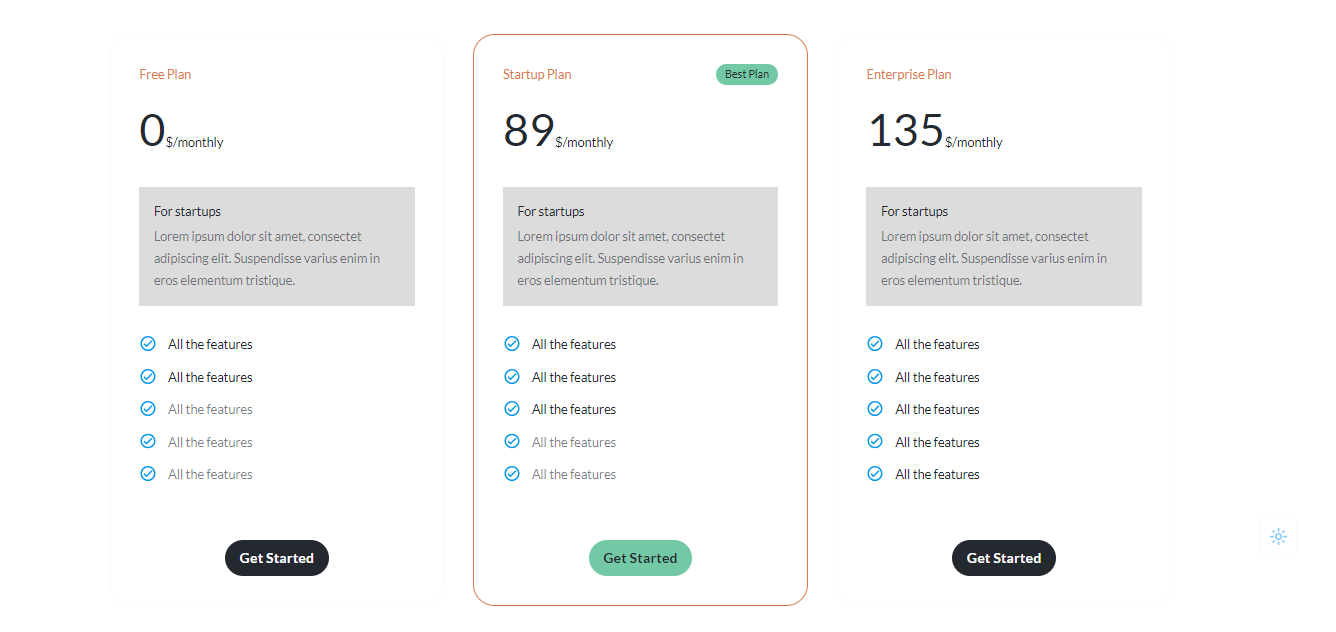This screenshot has width=1336, height=632.
Task: Click the first check icon in Startup Plan
Action: [x=512, y=344]
